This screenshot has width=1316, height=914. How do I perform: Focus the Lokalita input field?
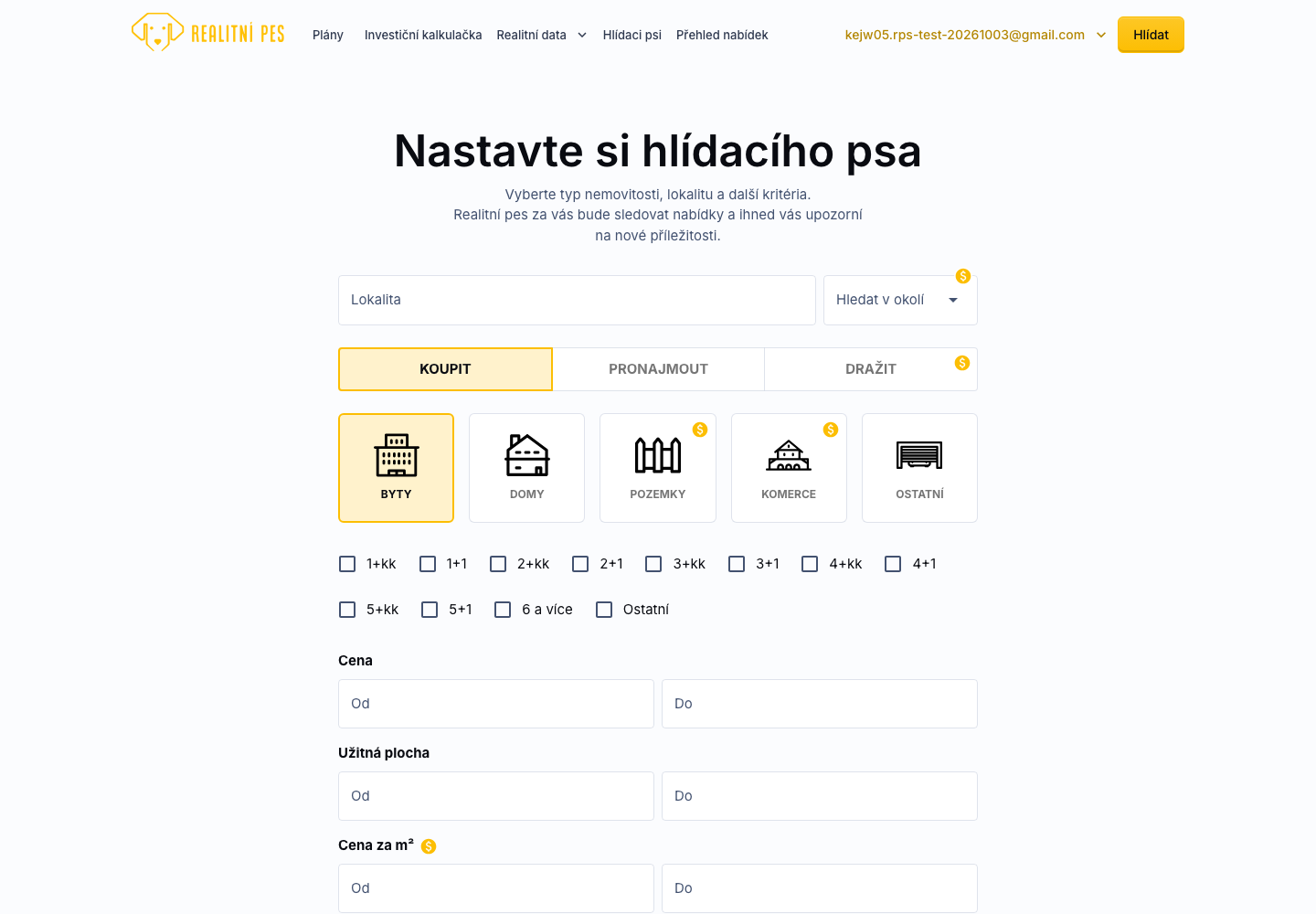577,300
